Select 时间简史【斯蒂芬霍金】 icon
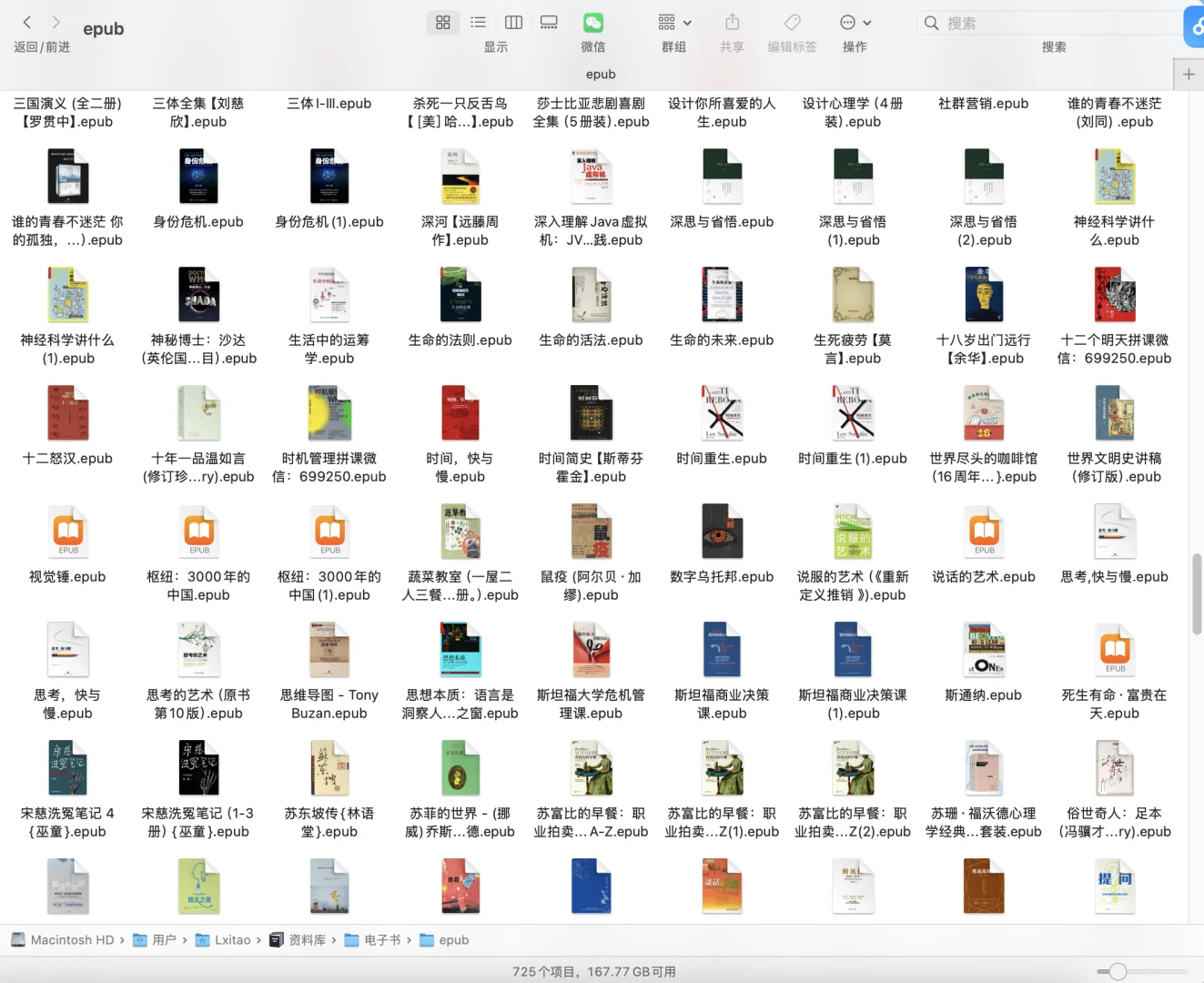 point(592,412)
